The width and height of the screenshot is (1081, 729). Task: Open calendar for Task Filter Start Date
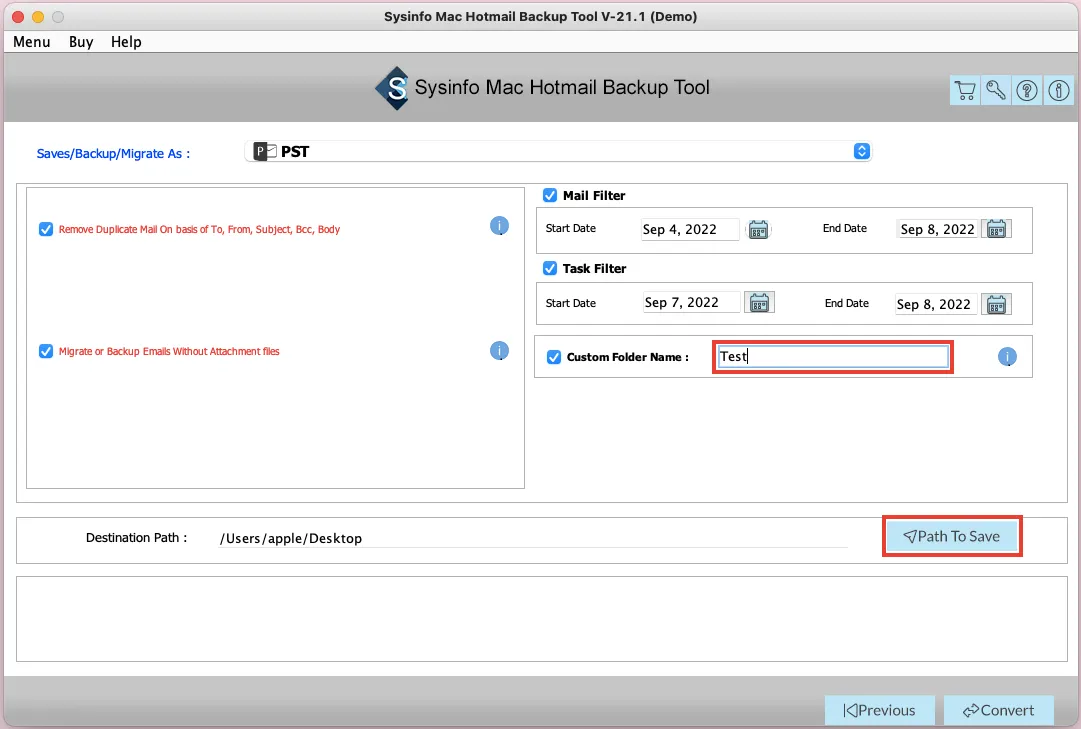tap(759, 302)
